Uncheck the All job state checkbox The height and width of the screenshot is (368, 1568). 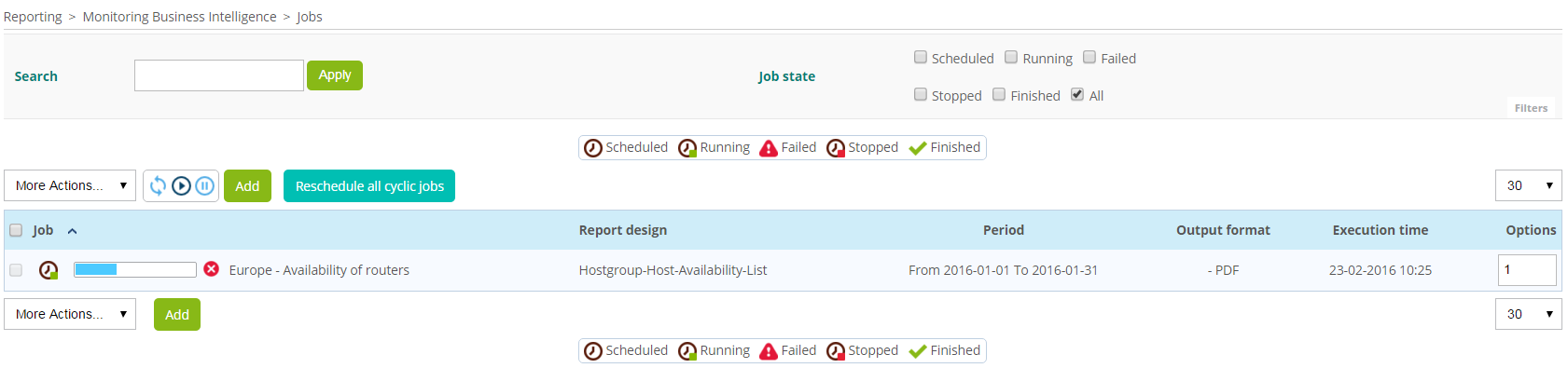pyautogui.click(x=1077, y=94)
